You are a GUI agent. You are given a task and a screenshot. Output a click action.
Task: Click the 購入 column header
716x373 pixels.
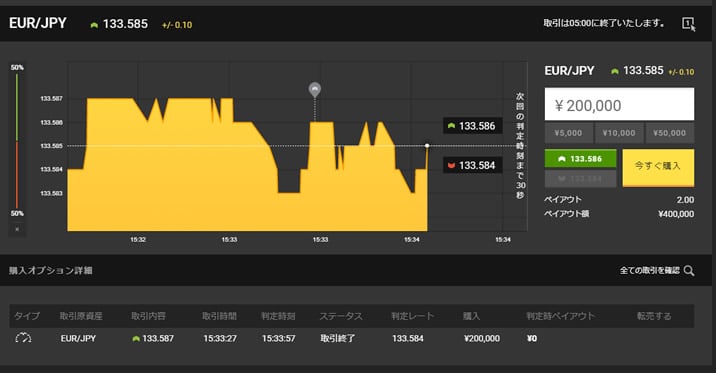click(x=471, y=316)
